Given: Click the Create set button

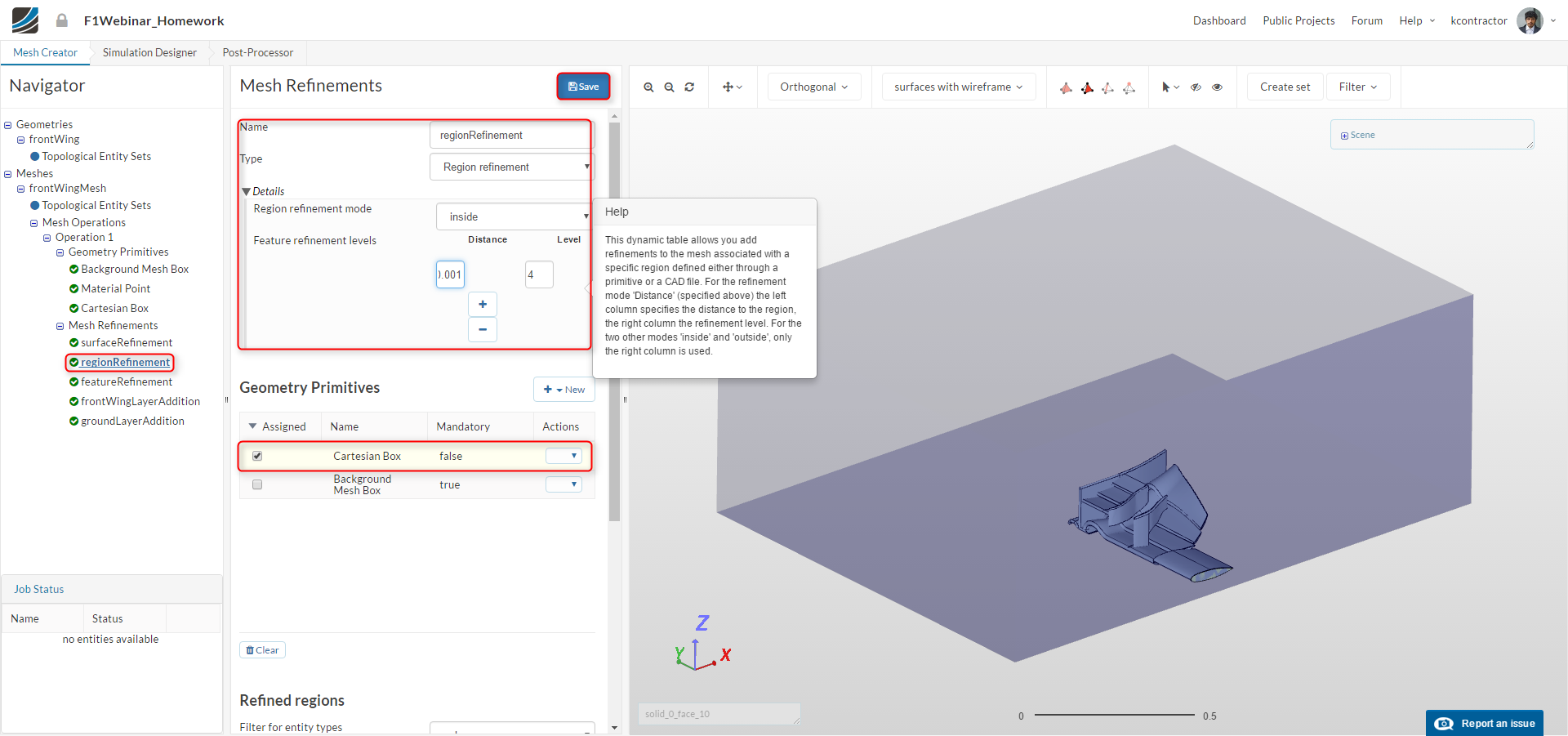Looking at the screenshot, I should pyautogui.click(x=1285, y=87).
